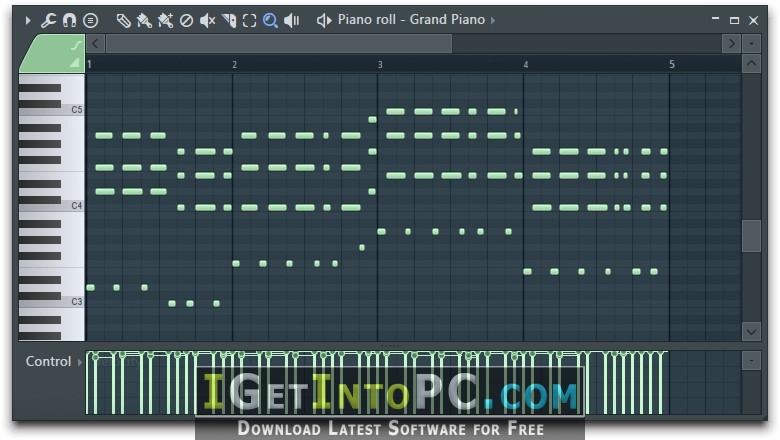Select the Slice tool
Viewport: 780px width, 440px height.
pyautogui.click(x=229, y=20)
